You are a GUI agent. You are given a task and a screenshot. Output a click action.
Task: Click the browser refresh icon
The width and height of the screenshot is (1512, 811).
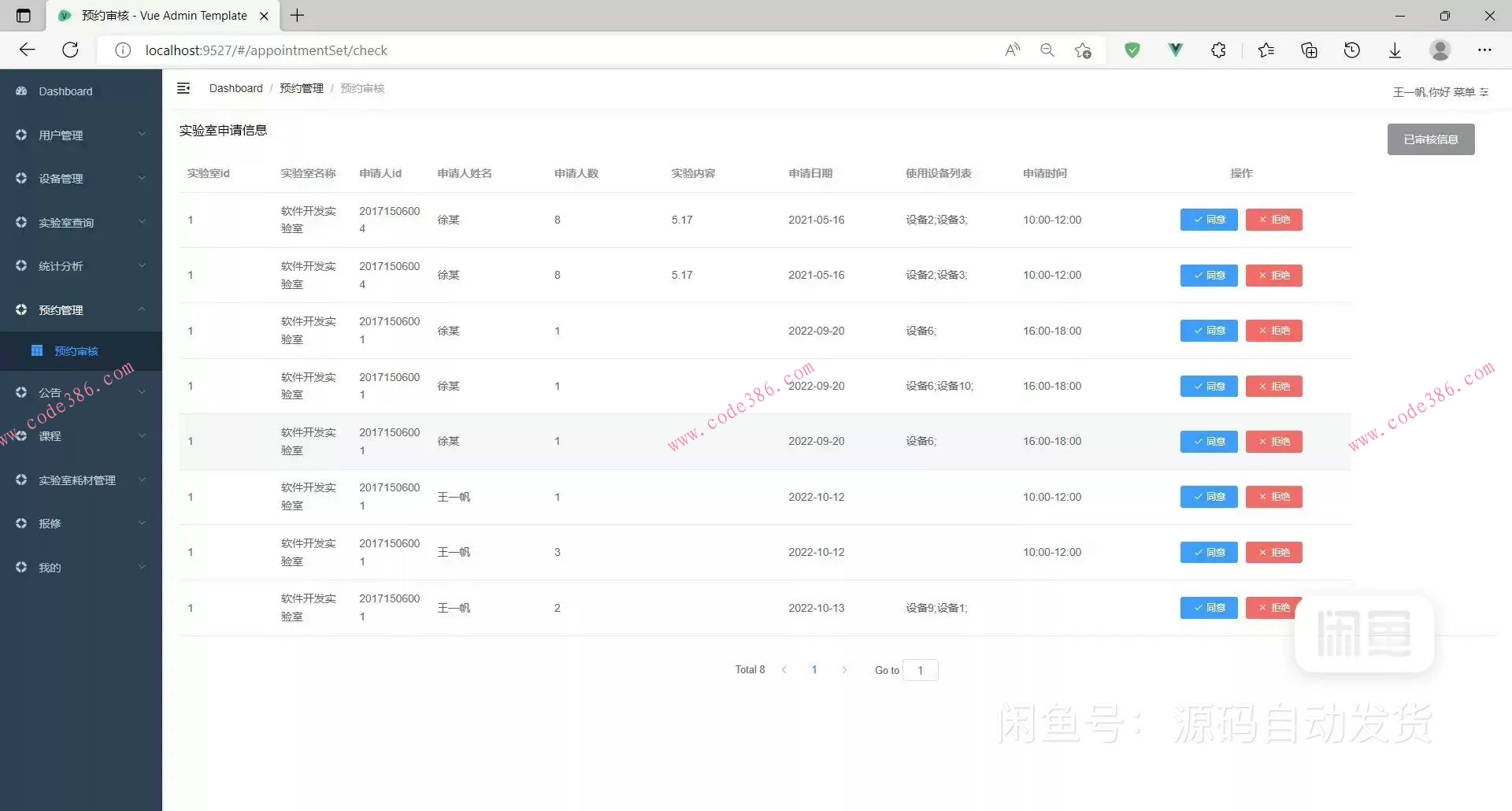point(70,50)
